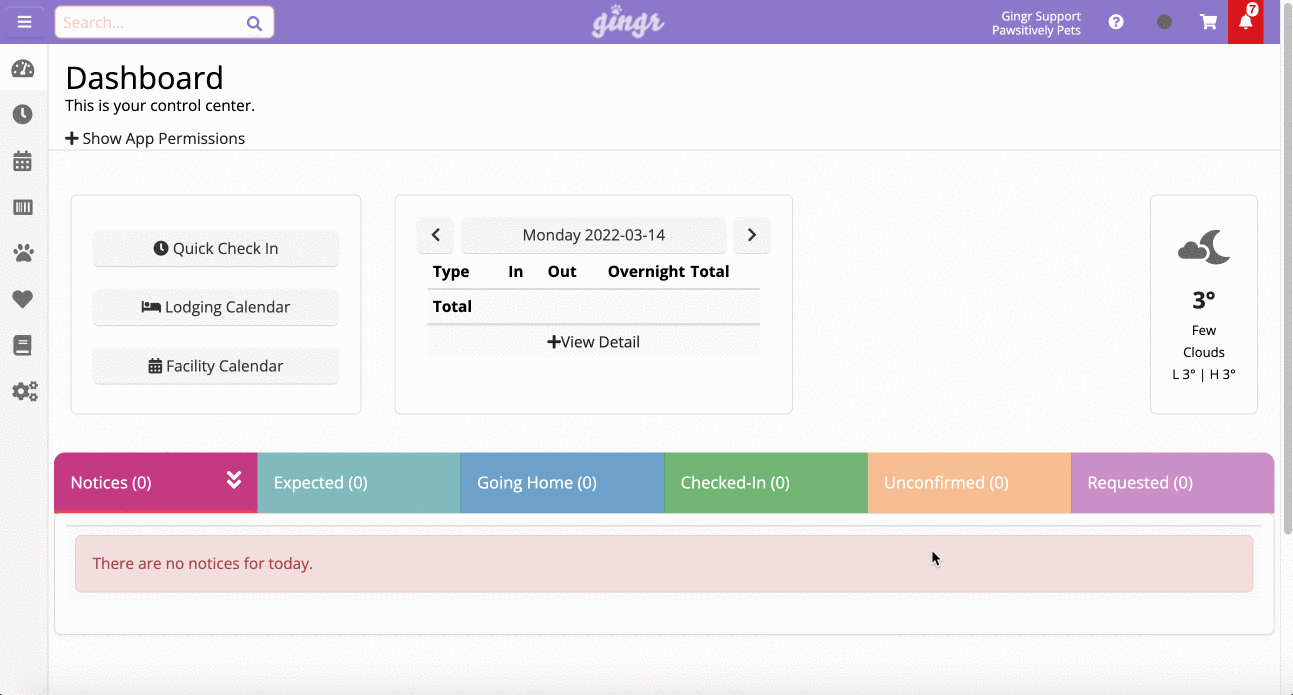Click the Type column header

coord(451,272)
